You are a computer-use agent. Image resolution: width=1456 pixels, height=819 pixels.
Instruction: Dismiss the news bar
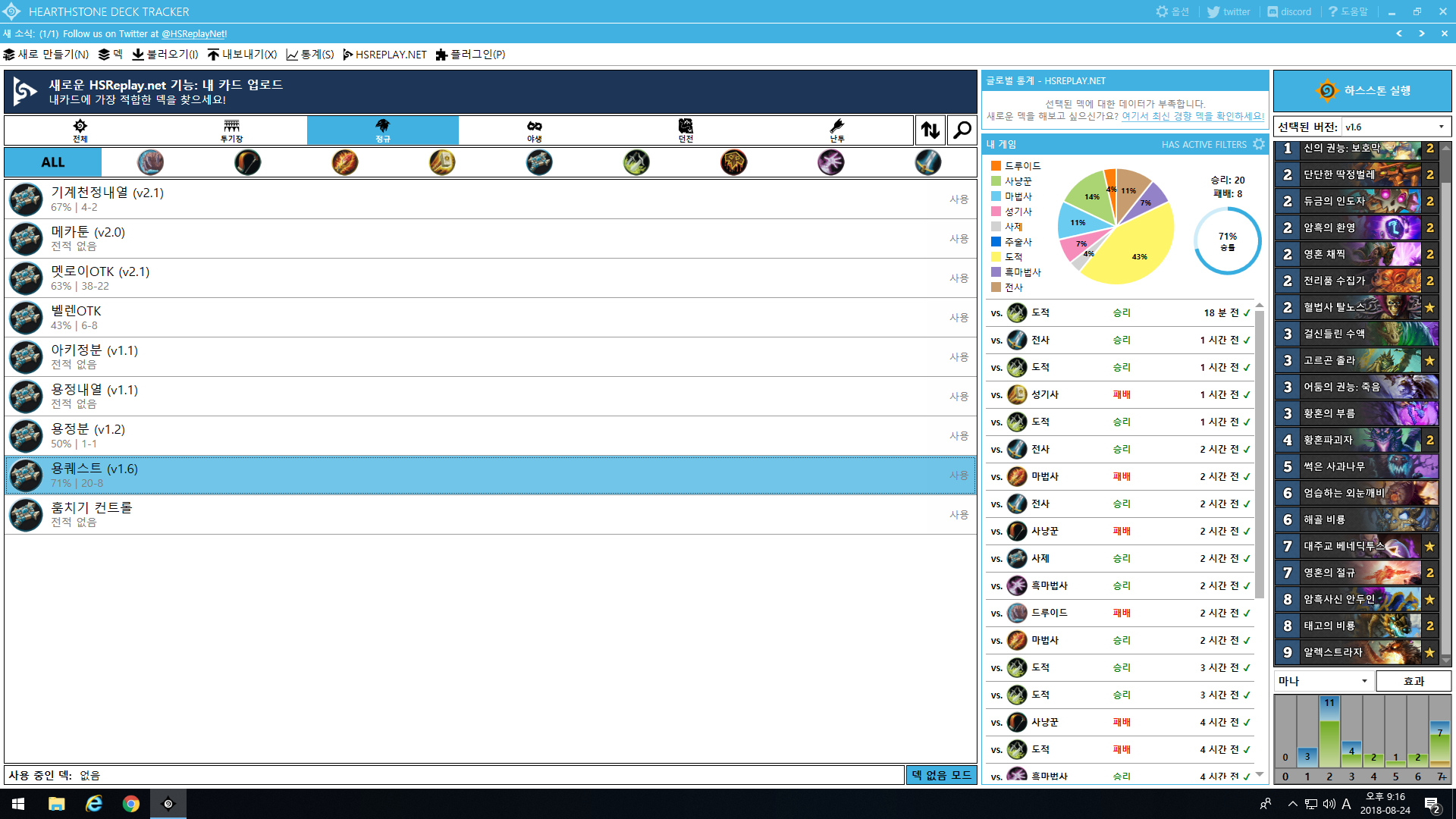click(x=1445, y=33)
